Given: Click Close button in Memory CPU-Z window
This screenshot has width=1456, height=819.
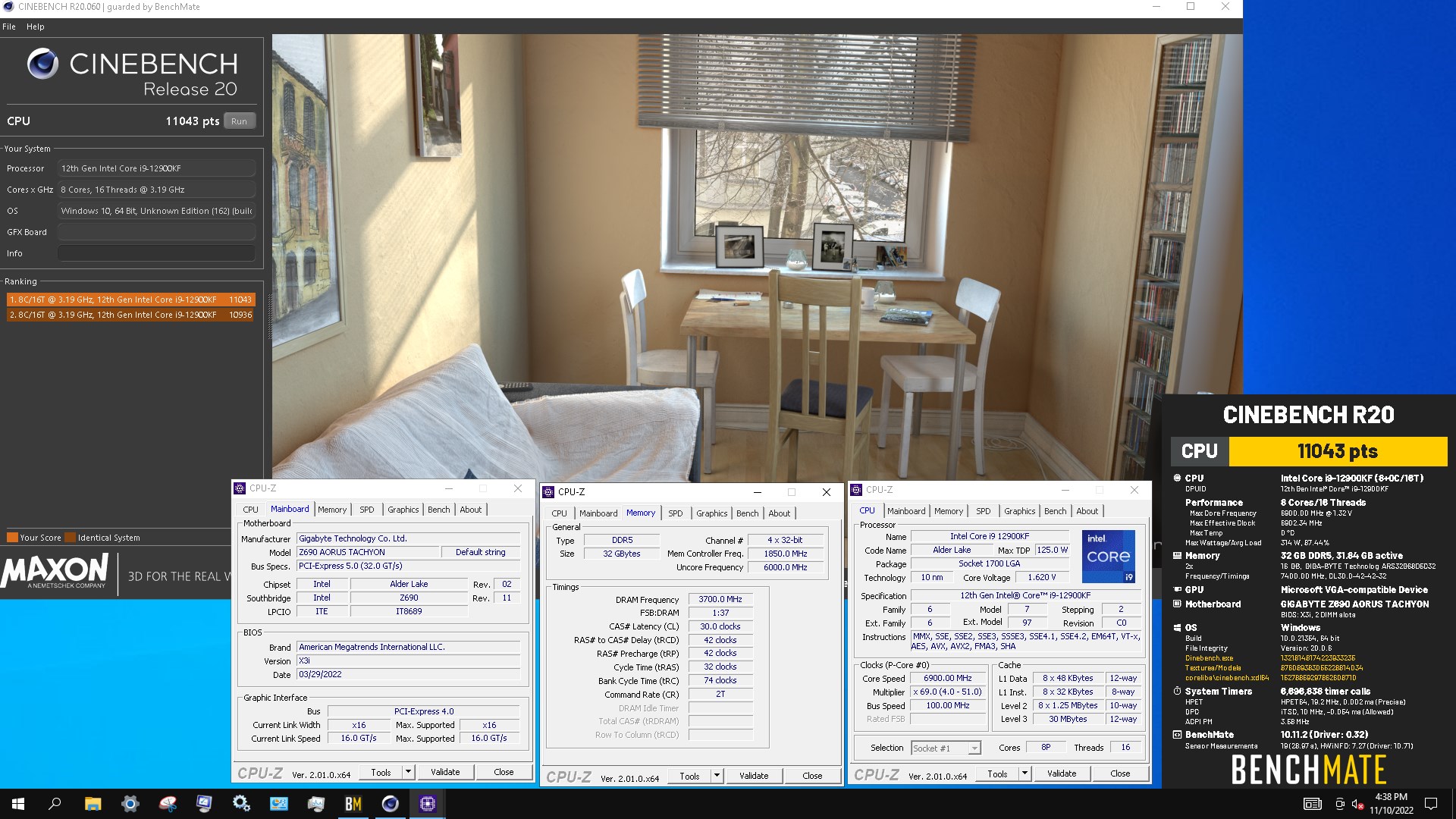Looking at the screenshot, I should 812,776.
